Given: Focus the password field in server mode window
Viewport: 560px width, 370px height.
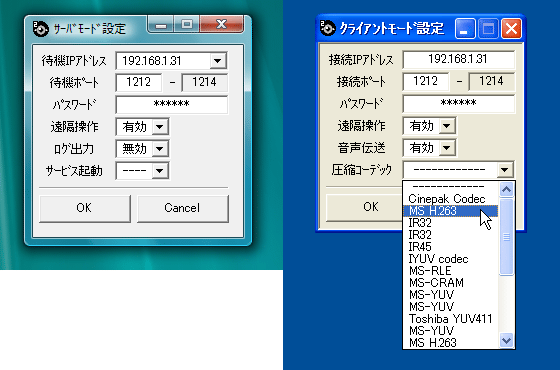Looking at the screenshot, I should 171,105.
